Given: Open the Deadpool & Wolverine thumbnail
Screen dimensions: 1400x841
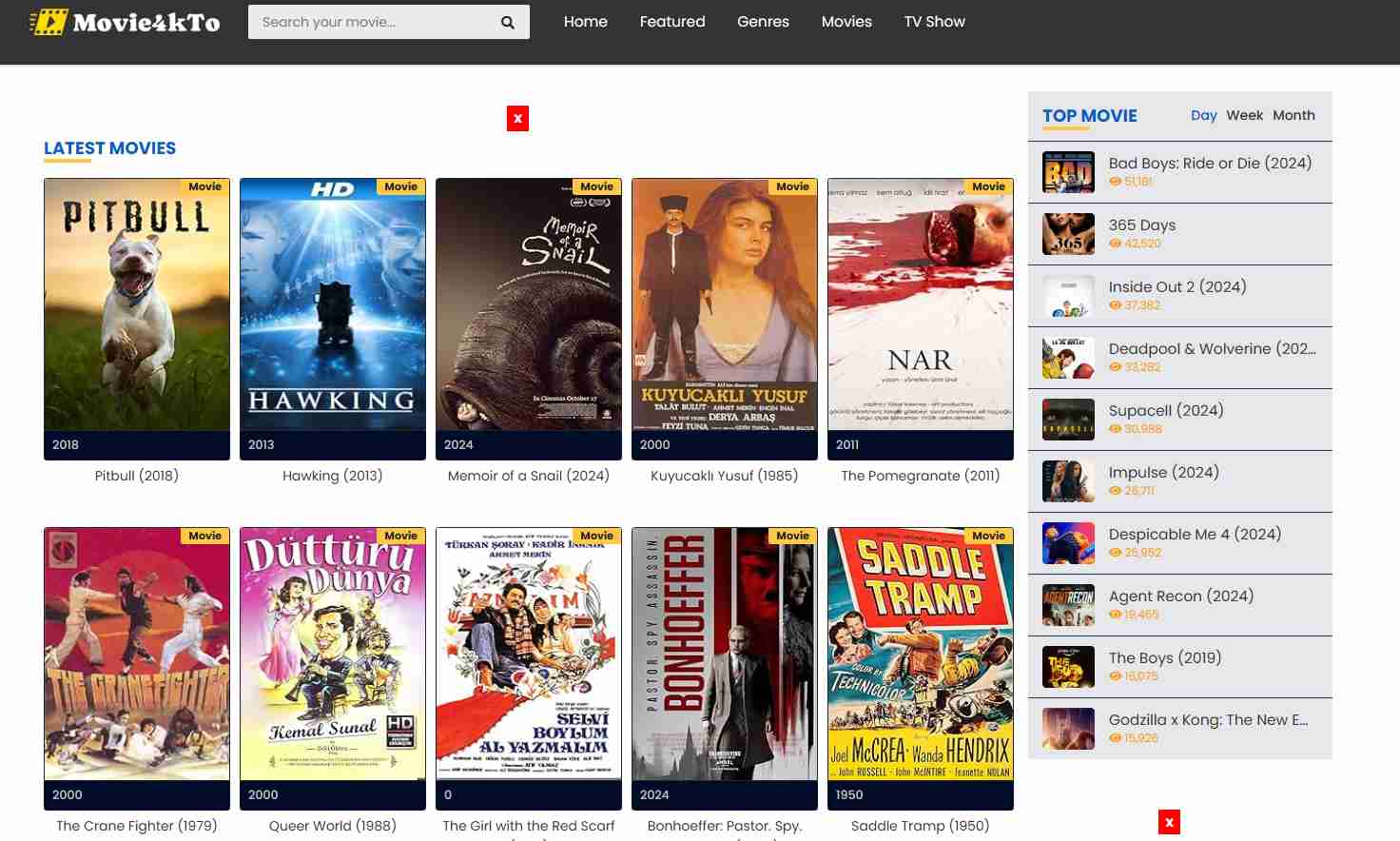Looking at the screenshot, I should (x=1068, y=358).
